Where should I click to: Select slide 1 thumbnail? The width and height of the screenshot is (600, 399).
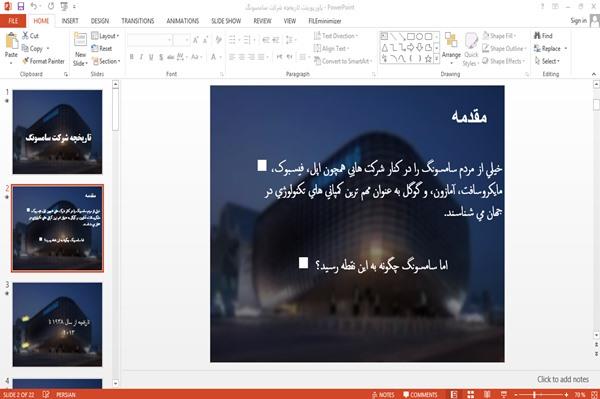pyautogui.click(x=57, y=132)
